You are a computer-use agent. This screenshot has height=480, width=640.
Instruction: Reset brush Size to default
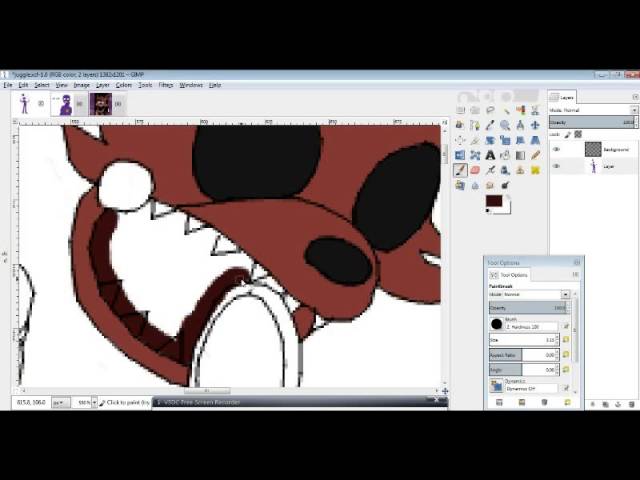(566, 340)
